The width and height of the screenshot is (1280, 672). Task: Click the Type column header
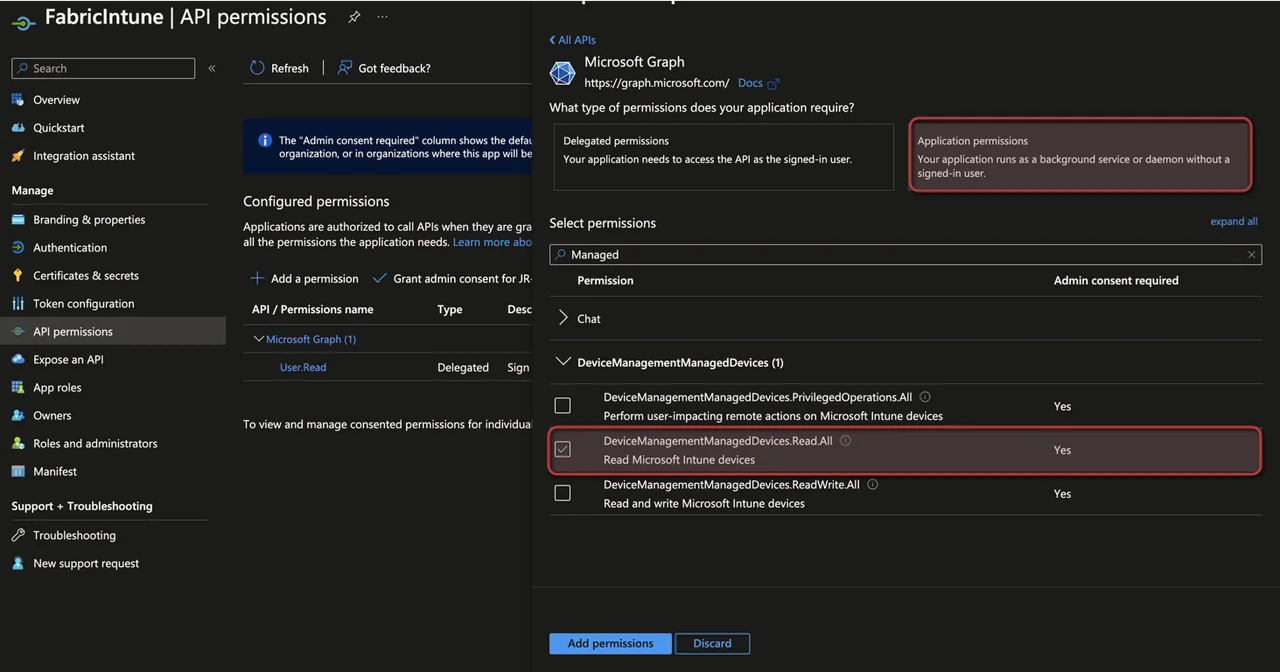tap(450, 310)
